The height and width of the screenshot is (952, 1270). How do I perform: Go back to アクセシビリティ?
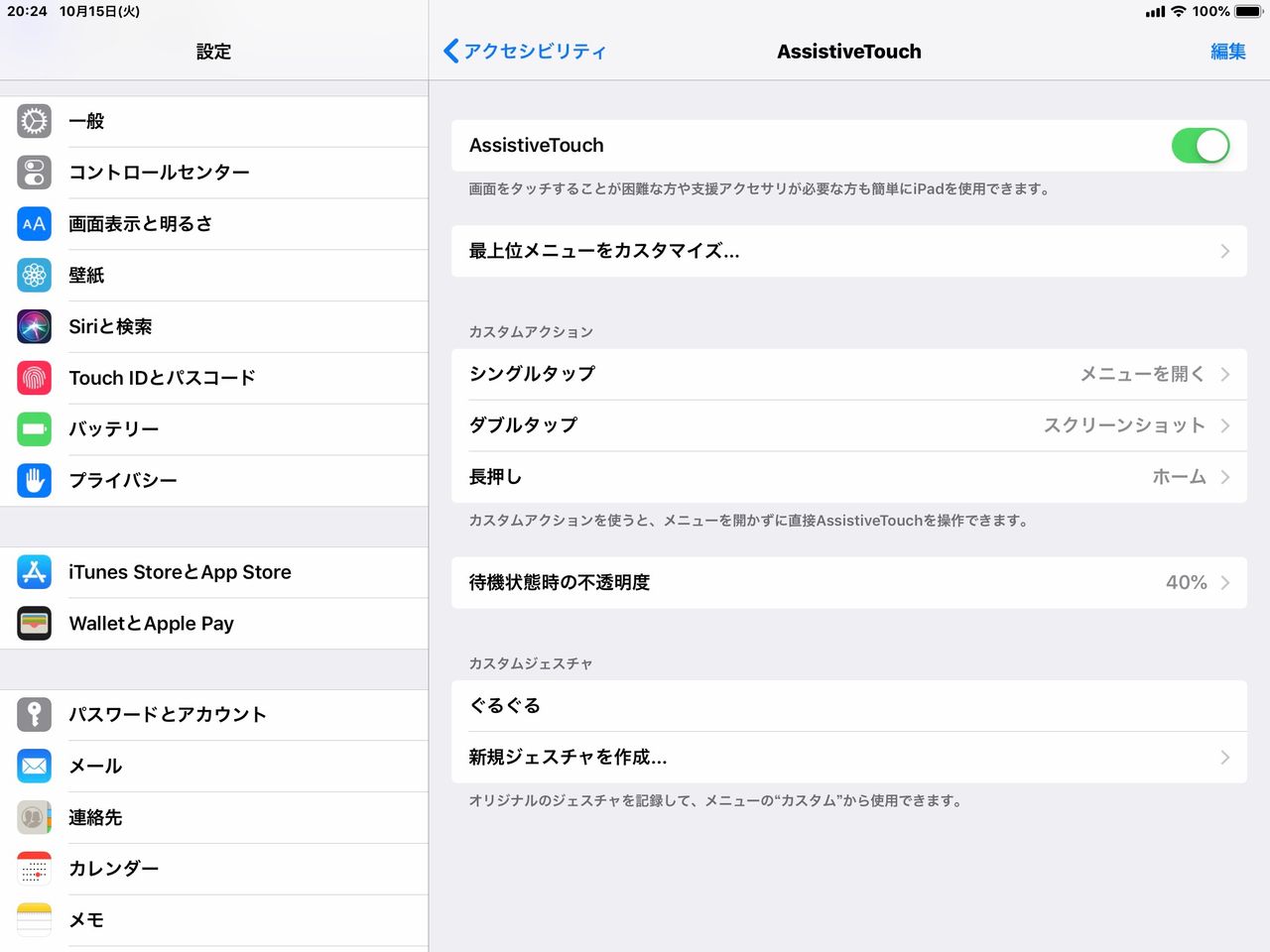point(524,52)
